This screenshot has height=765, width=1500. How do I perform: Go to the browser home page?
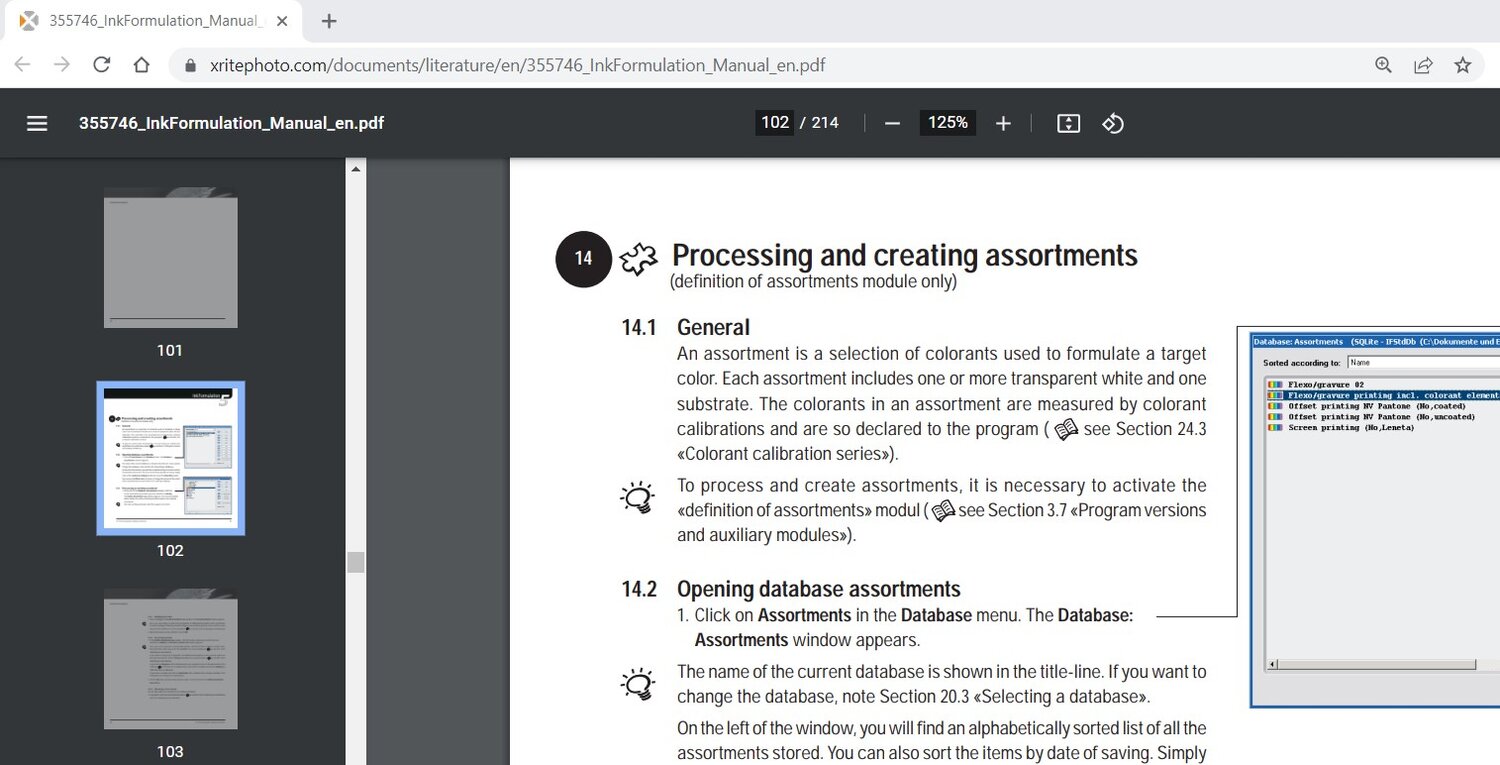click(x=141, y=65)
